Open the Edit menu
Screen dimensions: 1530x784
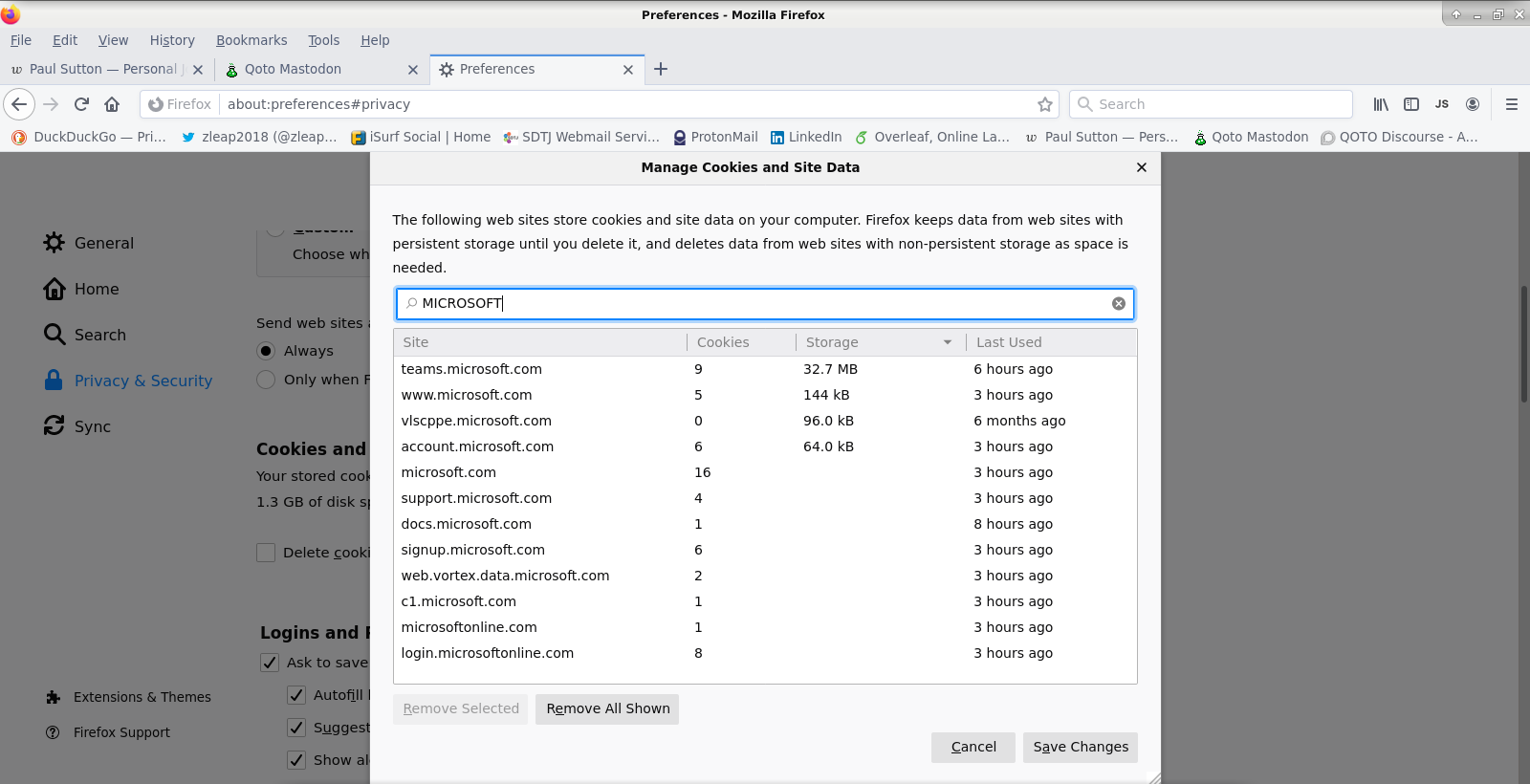pos(65,40)
